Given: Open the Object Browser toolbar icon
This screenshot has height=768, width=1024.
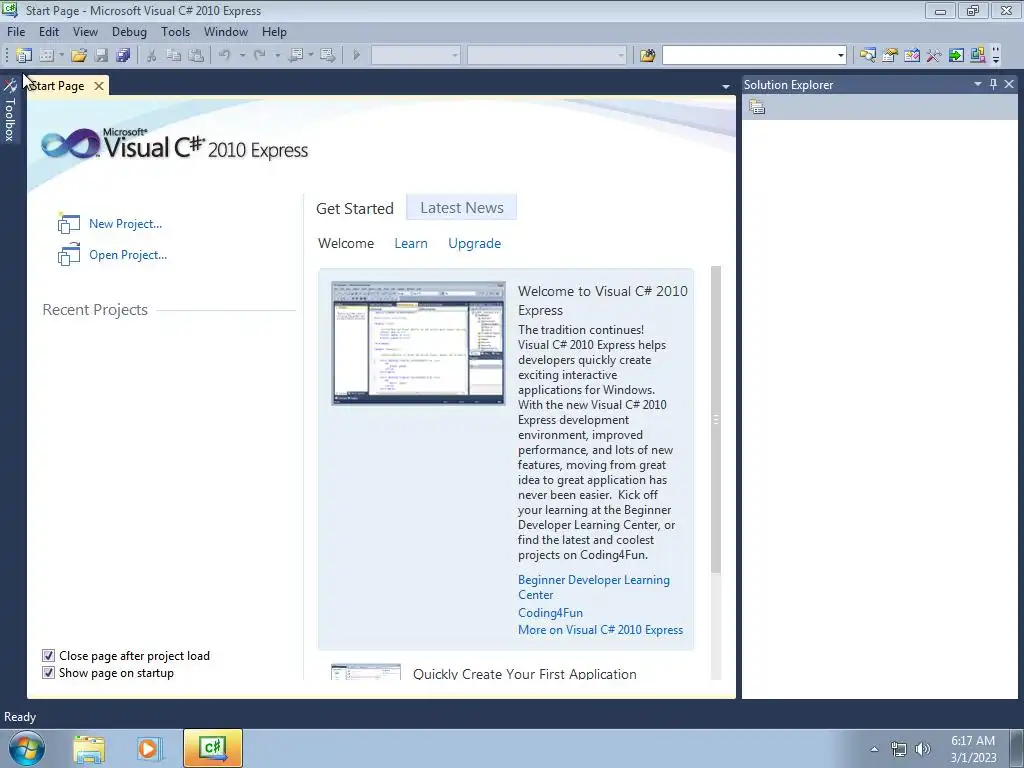Looking at the screenshot, I should pos(912,56).
